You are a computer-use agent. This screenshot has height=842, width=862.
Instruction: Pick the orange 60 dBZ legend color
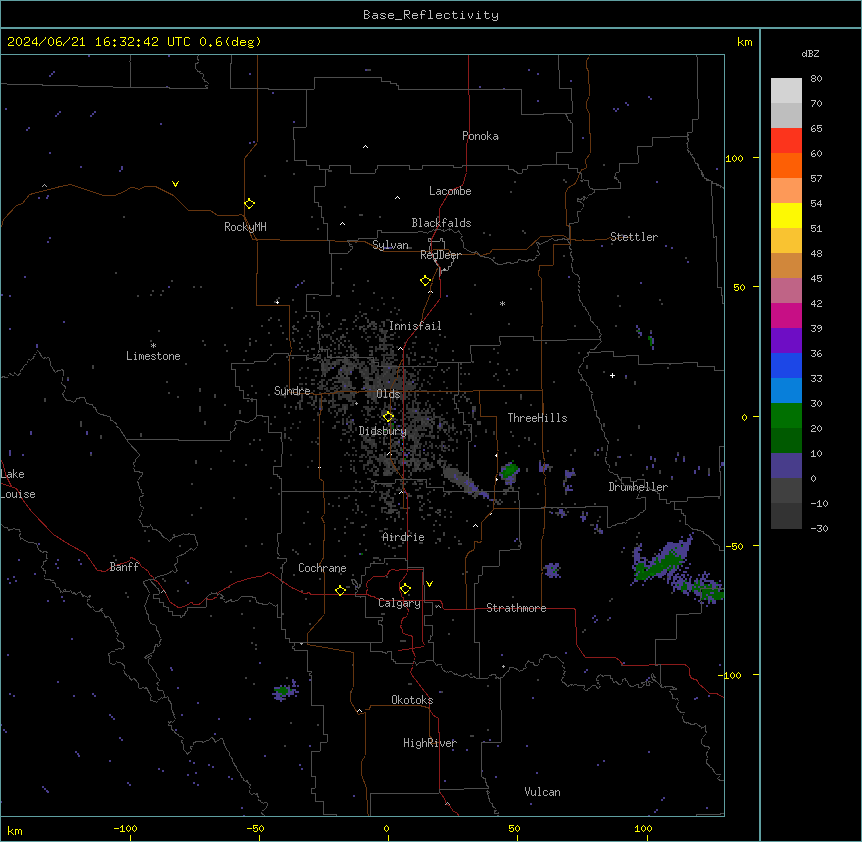point(786,165)
